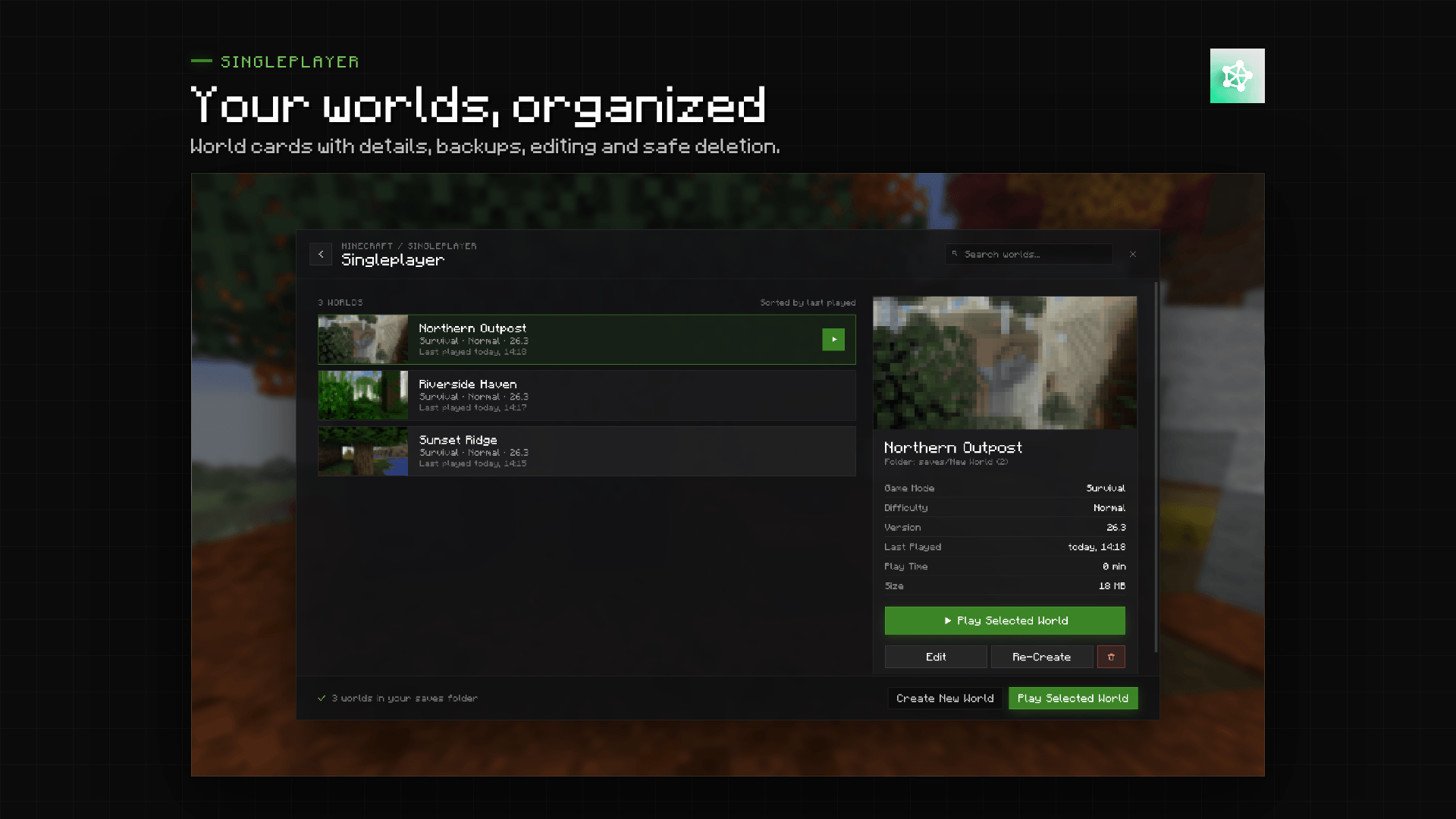Click the mod logo icon at top right
This screenshot has width=1456, height=819.
(x=1238, y=76)
